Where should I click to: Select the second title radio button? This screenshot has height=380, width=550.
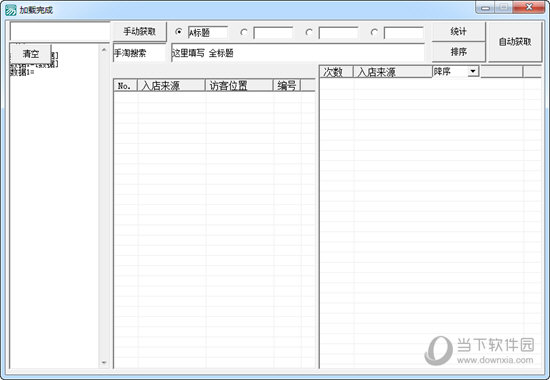point(243,32)
